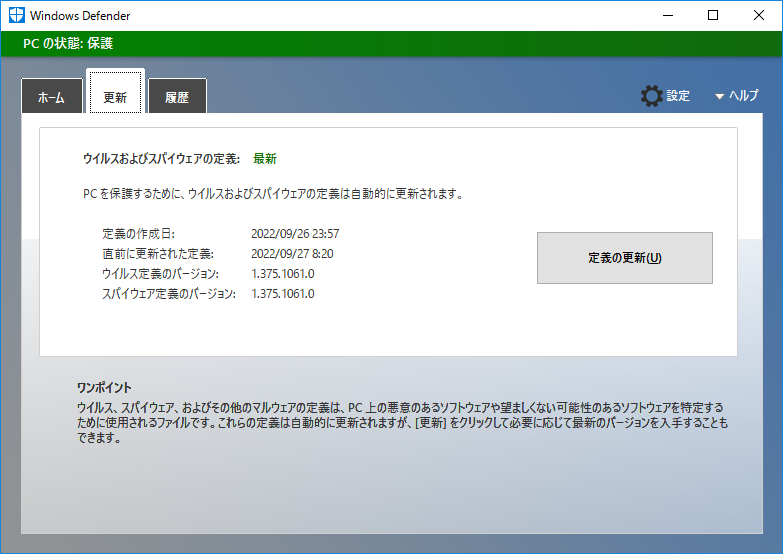The image size is (783, 554).
Task: Click the 定義の作成日 date value
Action: (294, 234)
